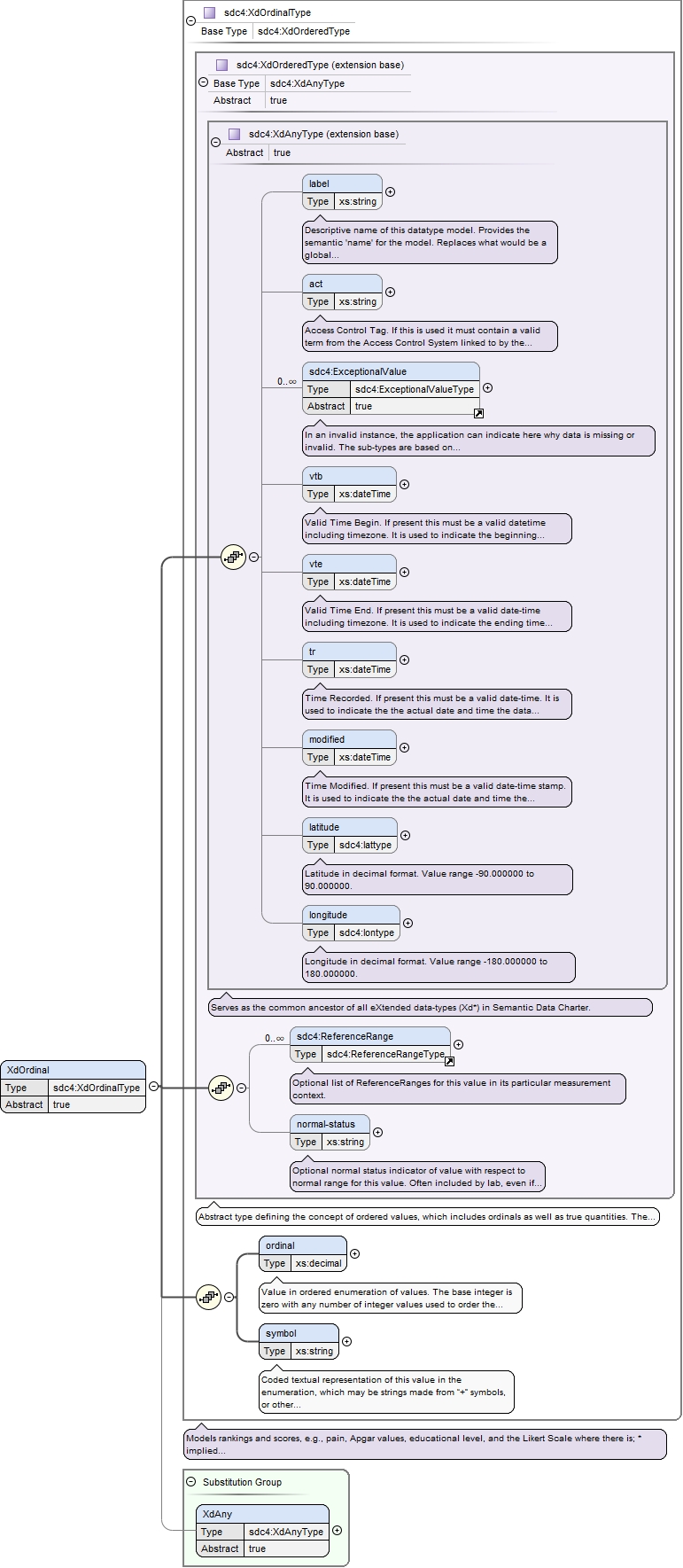
Task: Select the symbol element box
Action: (x=299, y=1342)
